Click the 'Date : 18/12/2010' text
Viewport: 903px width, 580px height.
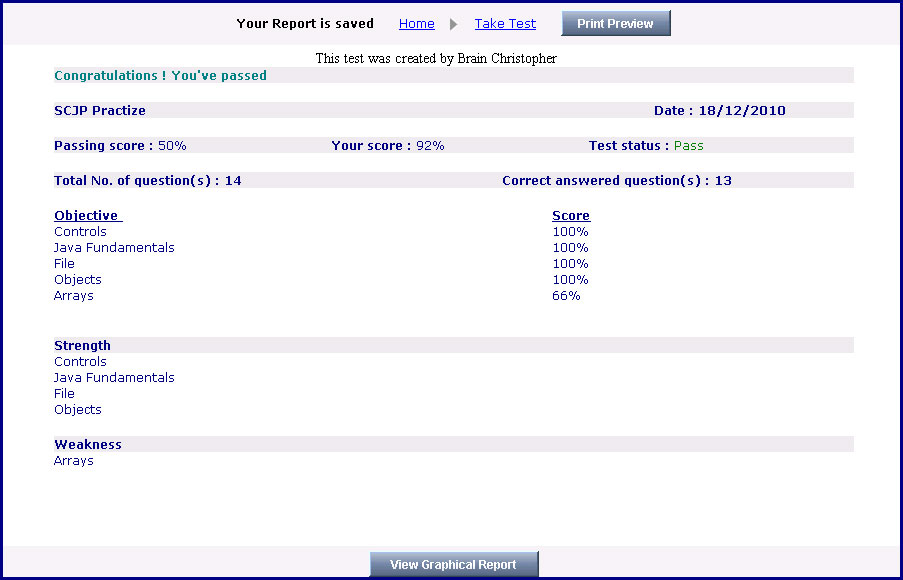point(719,111)
